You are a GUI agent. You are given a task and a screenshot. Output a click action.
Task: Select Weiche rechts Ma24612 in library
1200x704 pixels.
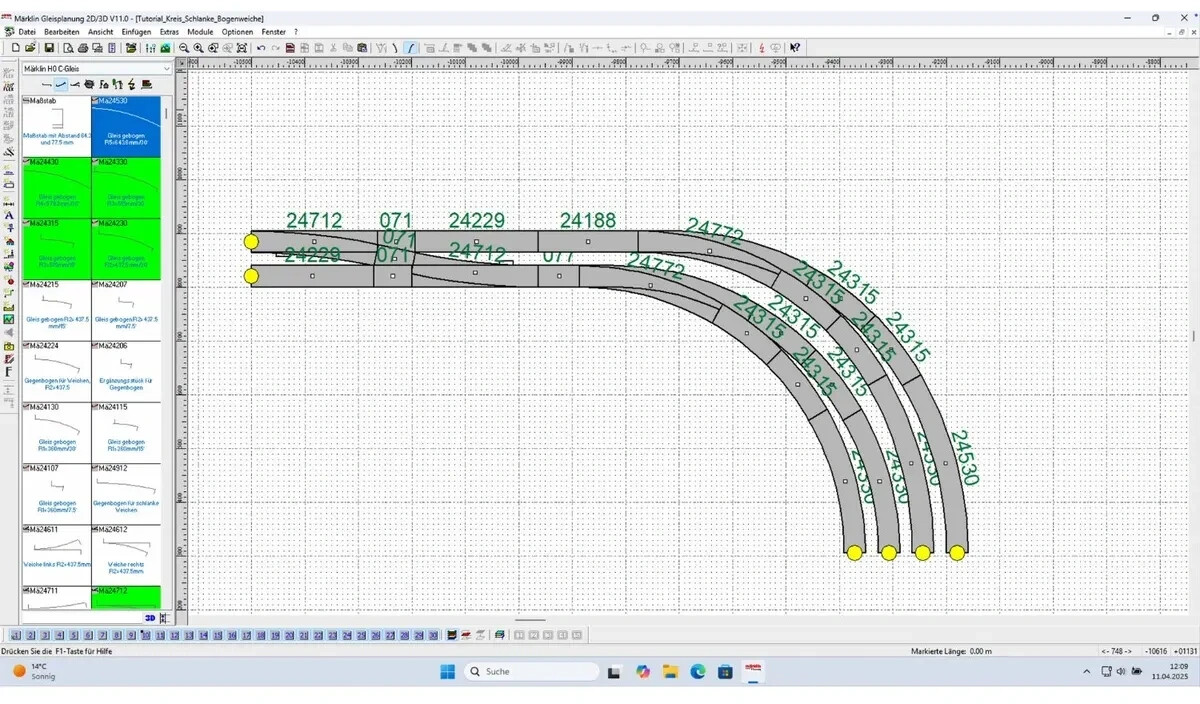[125, 555]
